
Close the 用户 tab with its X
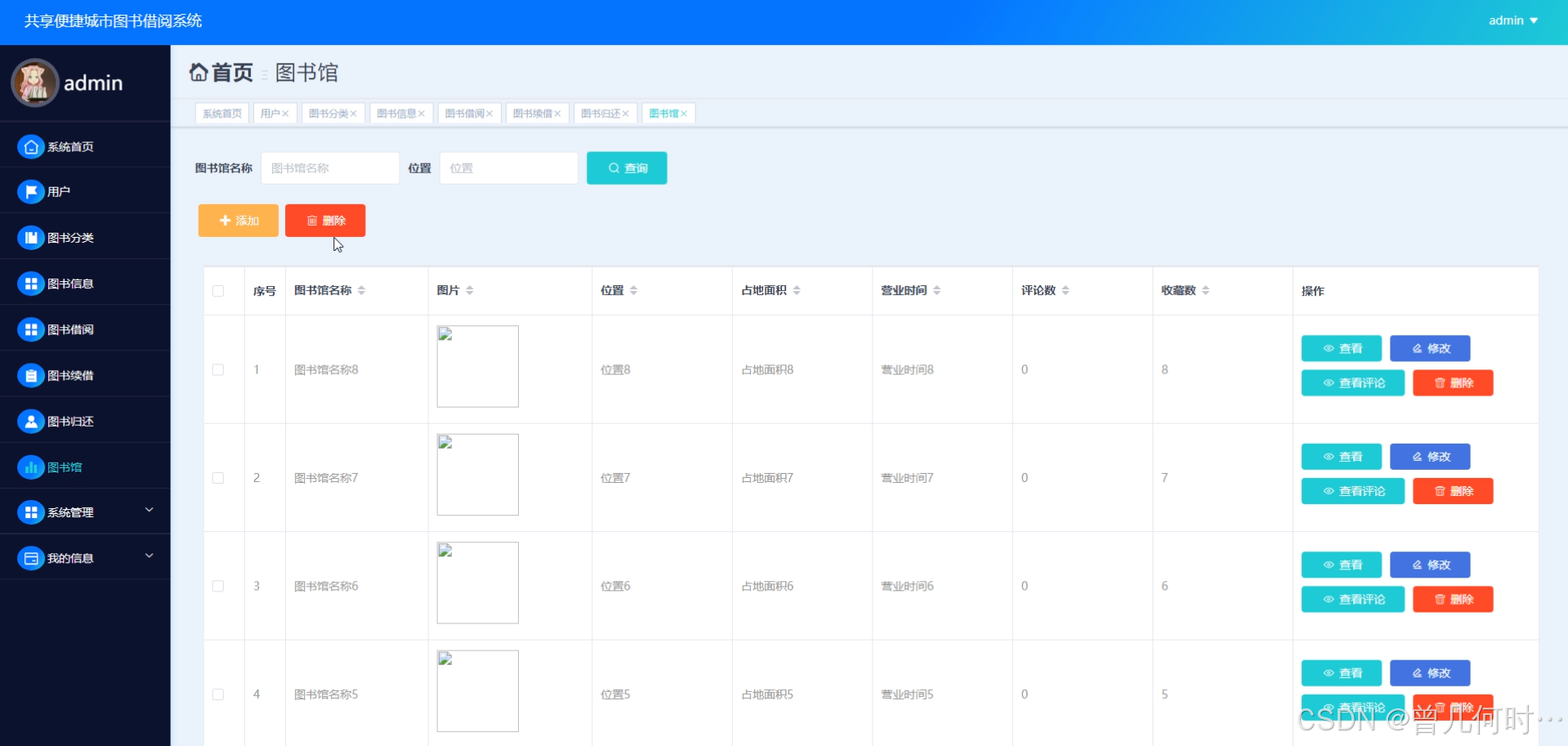point(285,114)
